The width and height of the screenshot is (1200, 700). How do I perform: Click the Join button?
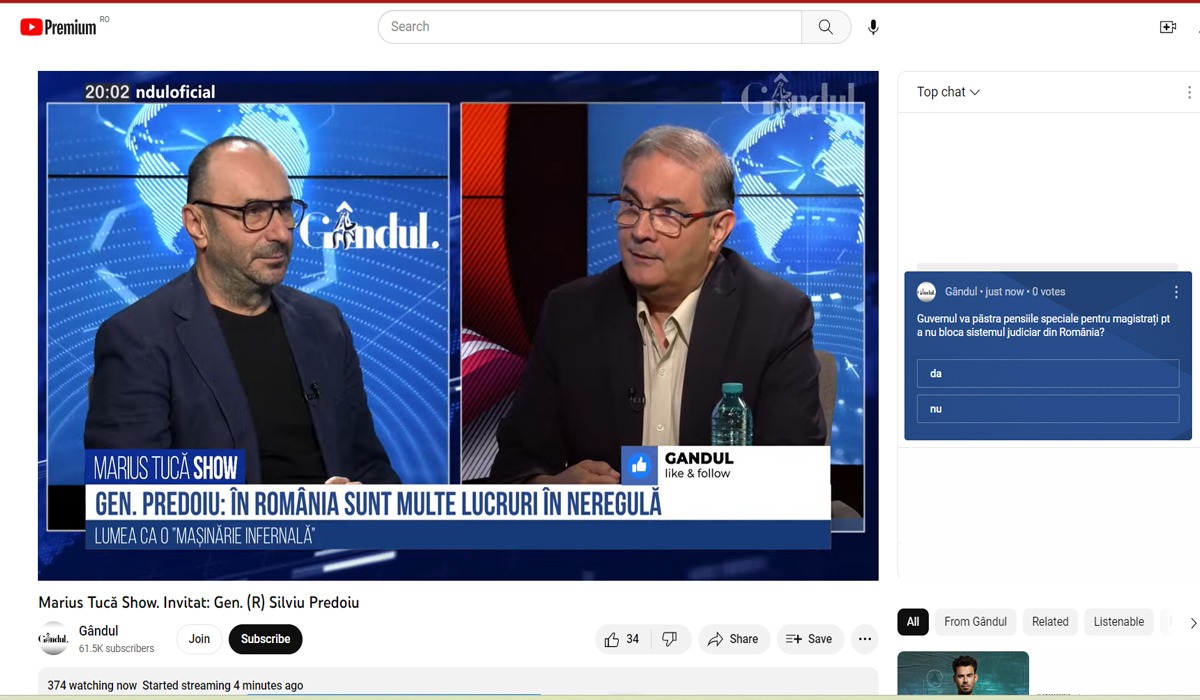200,639
